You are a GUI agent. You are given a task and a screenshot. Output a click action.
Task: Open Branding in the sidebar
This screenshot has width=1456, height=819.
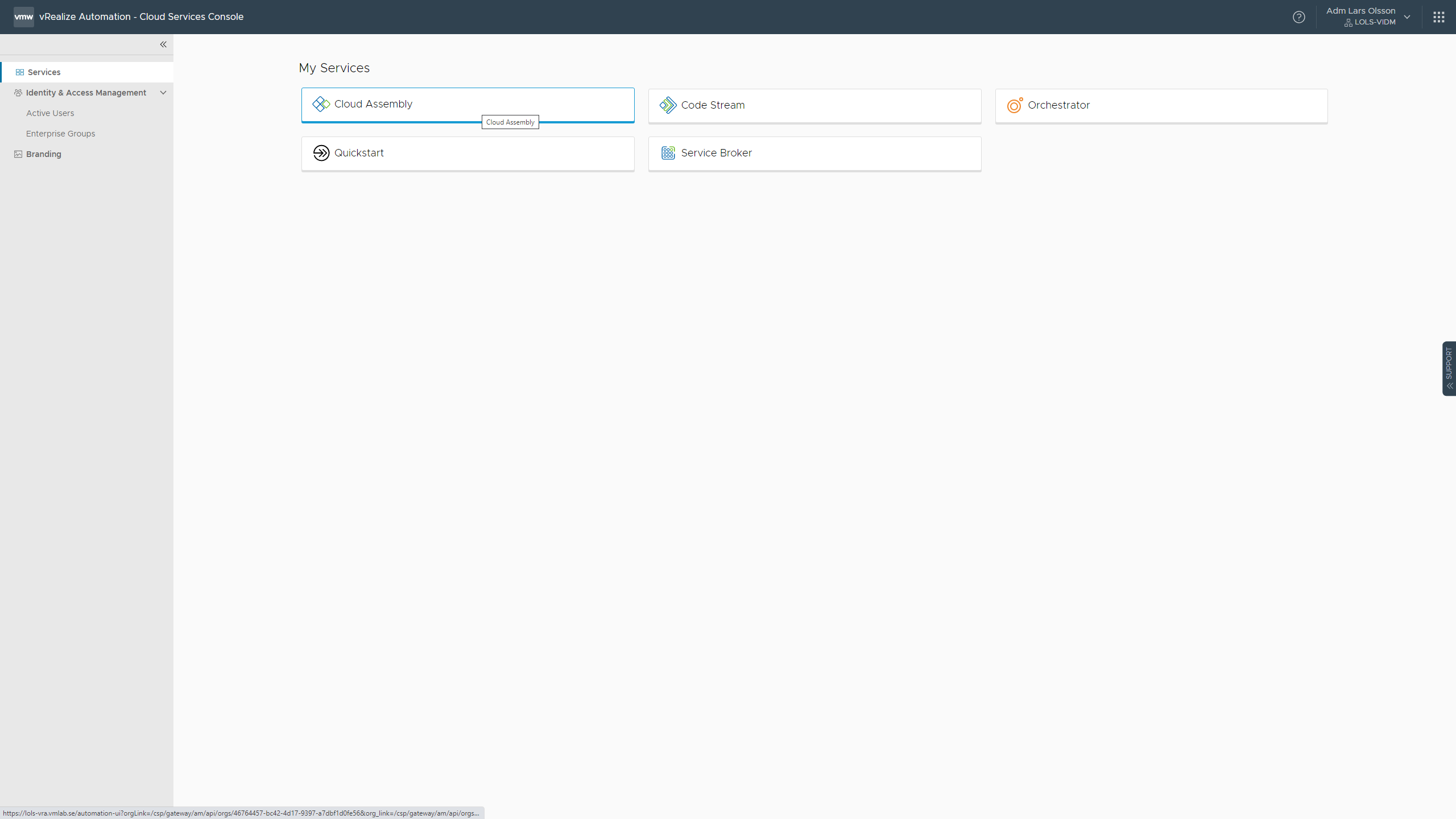44,154
